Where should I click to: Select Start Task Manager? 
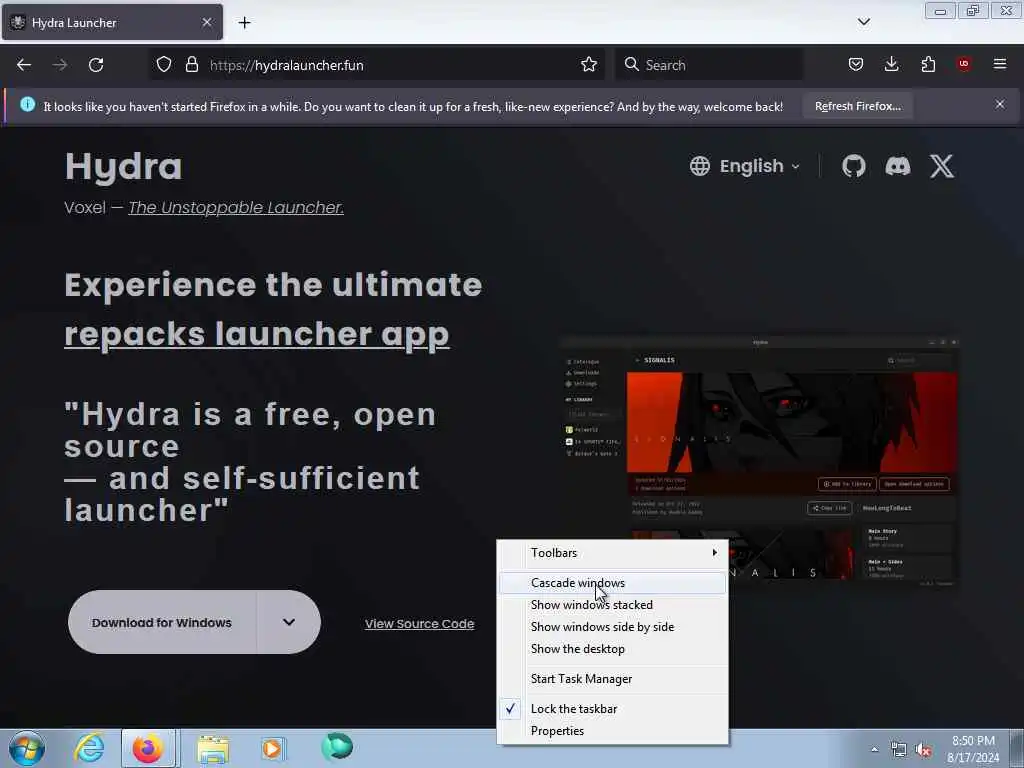613,679
